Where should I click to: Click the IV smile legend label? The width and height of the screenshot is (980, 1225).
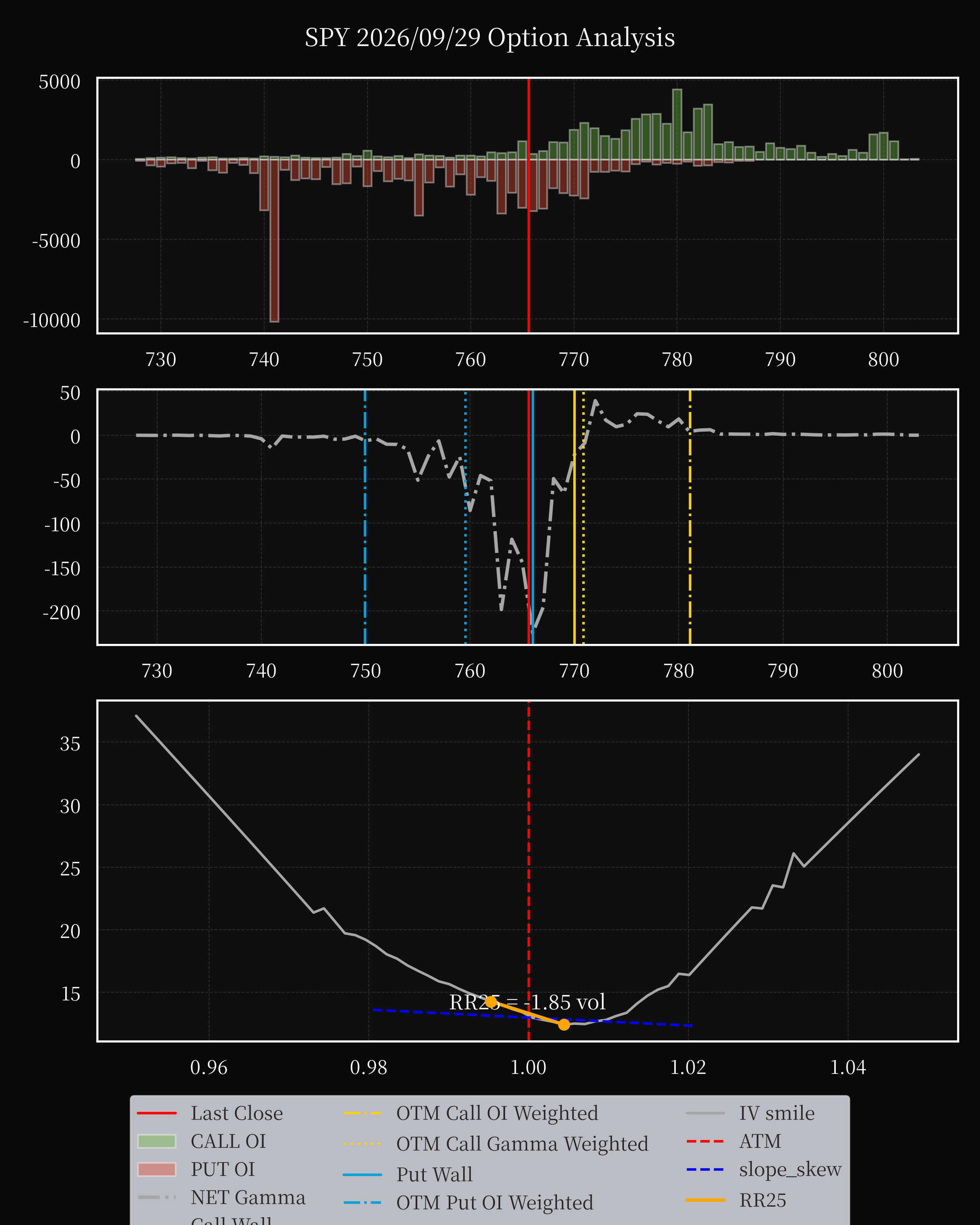click(x=777, y=1113)
